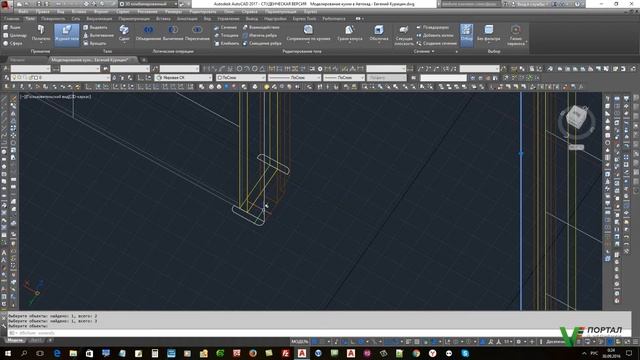This screenshot has width=640, height=360.
Task: Switch to the Вставка ribbon tab
Action: click(x=163, y=19)
